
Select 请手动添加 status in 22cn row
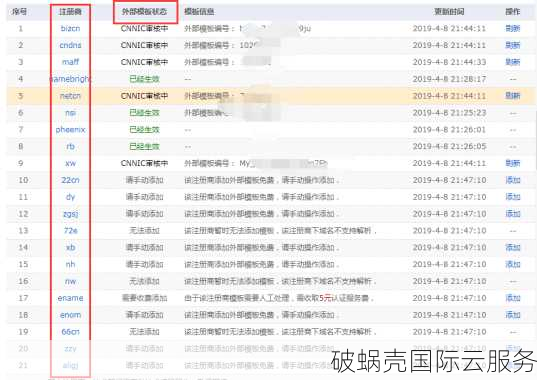(x=144, y=180)
